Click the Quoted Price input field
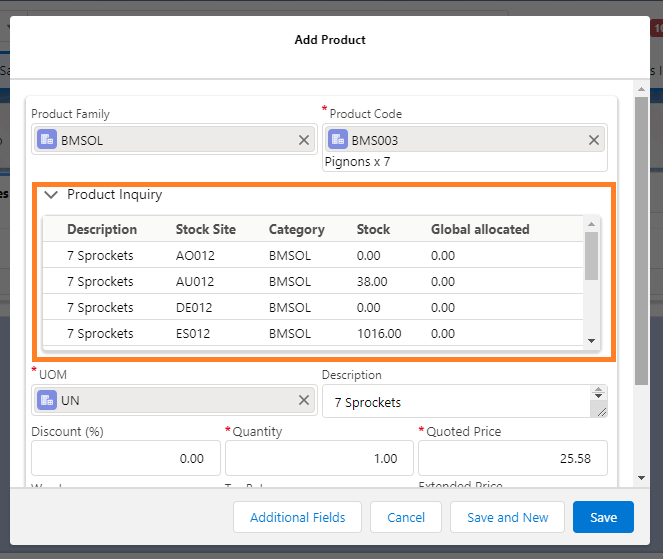This screenshot has width=663, height=559. coord(513,458)
